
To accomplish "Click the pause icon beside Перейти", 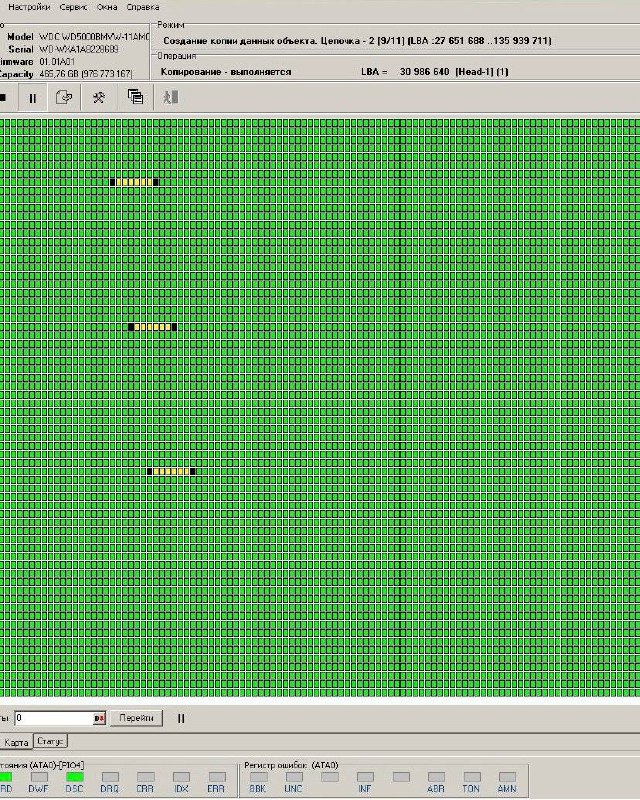I will tap(181, 718).
